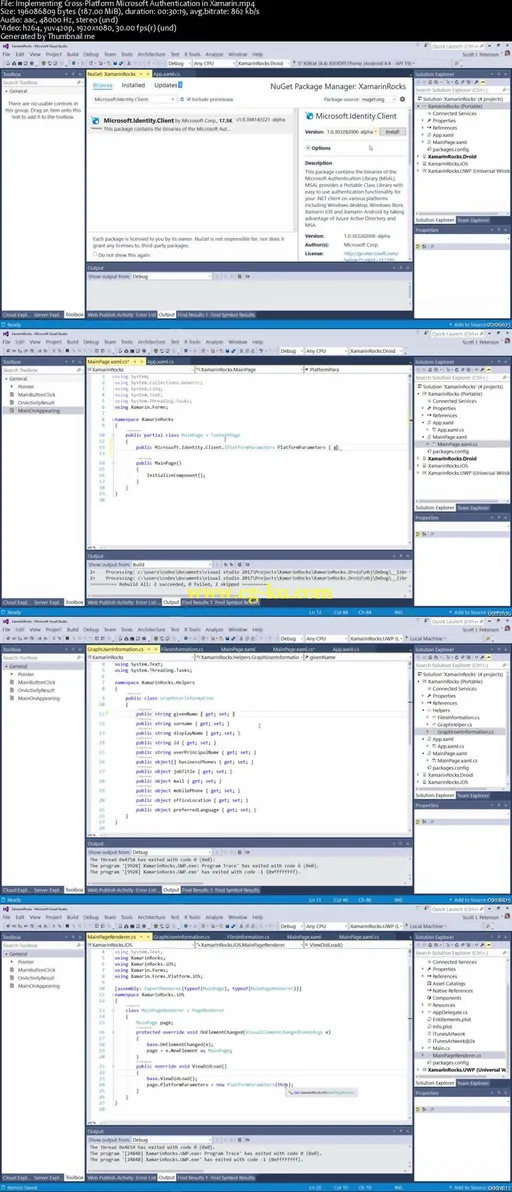This screenshot has width=512, height=1192.
Task: Click the NuGet search box containing Microsoft.Identity.Client
Action: coord(134,100)
